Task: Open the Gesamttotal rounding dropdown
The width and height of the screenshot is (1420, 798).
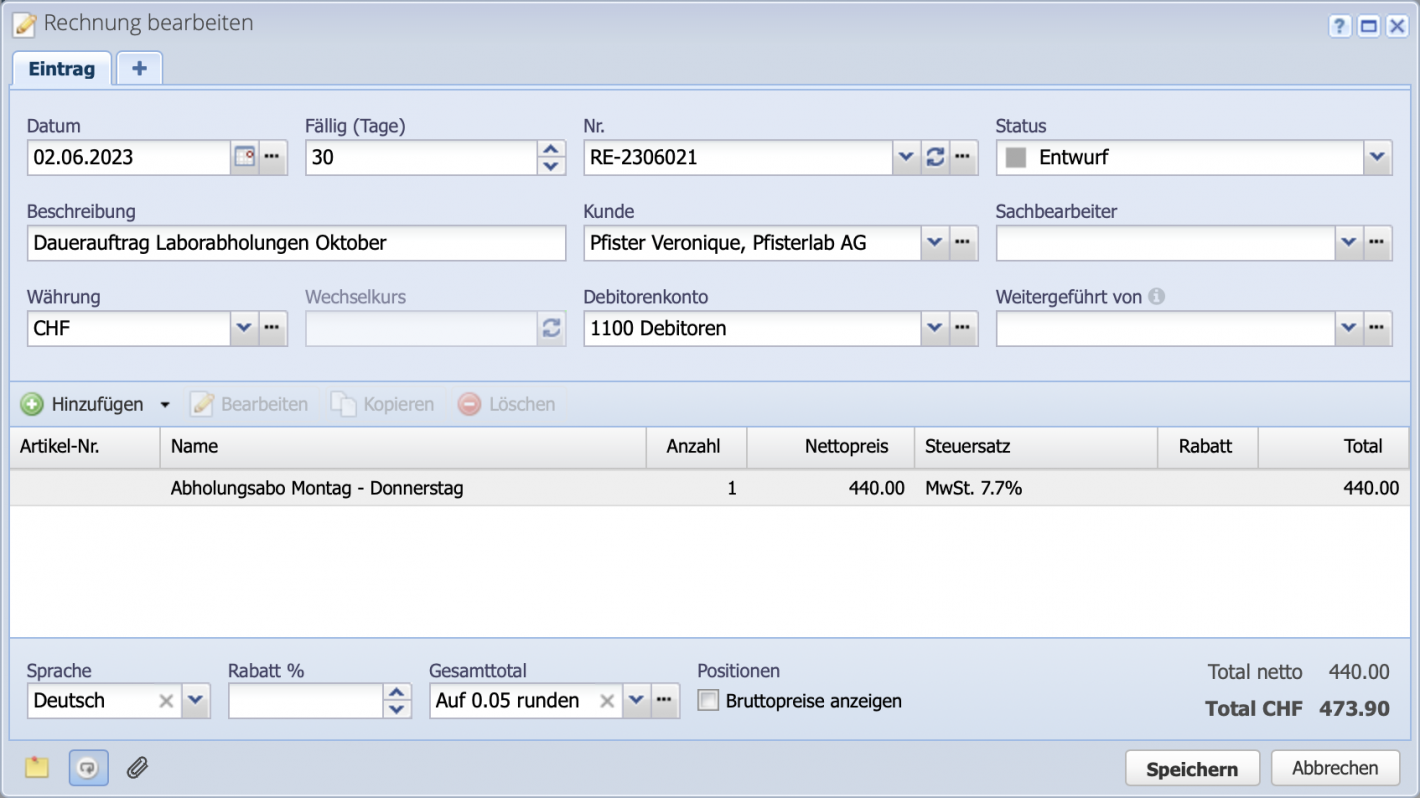Action: [636, 701]
